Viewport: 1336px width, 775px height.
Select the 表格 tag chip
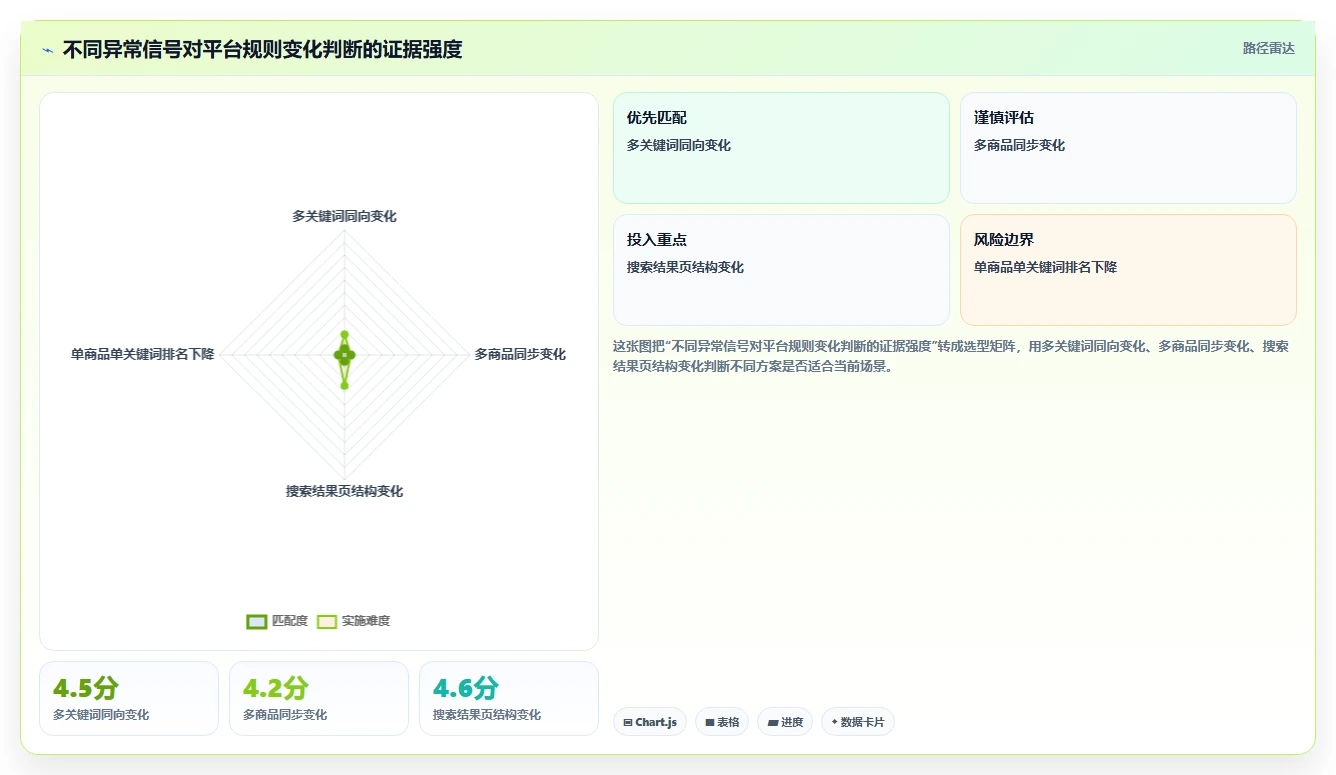tap(722, 722)
